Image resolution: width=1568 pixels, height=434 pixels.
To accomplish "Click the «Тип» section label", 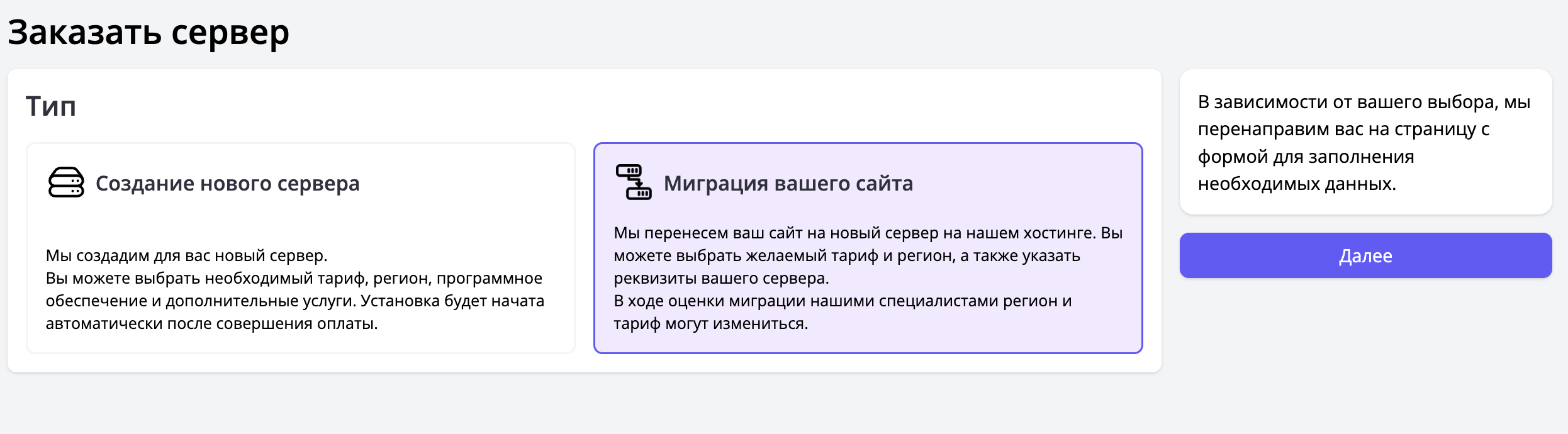I will 51,106.
